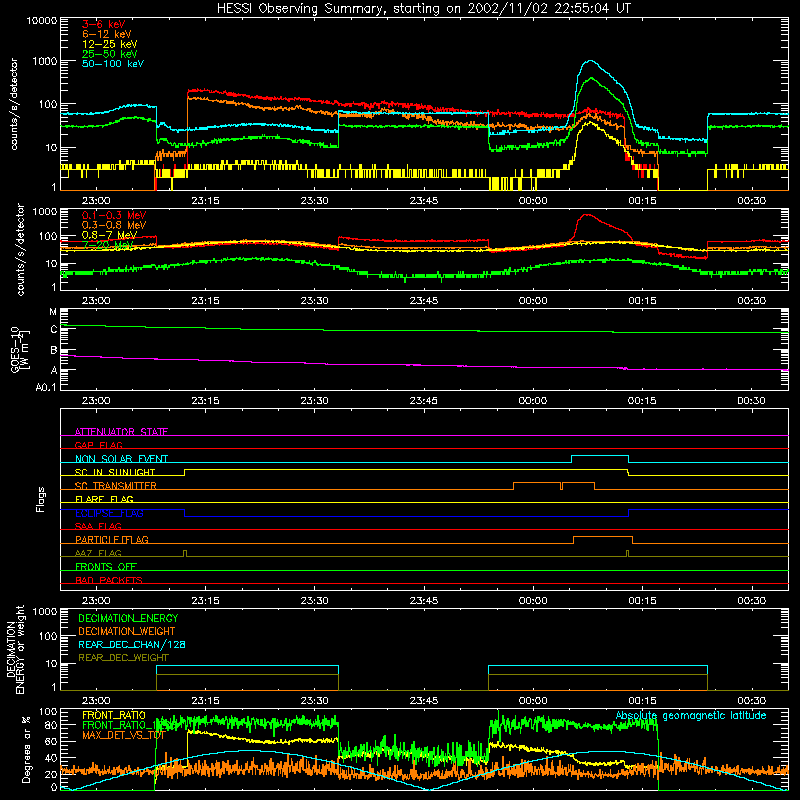Click the green 25-50 keV legend entry
This screenshot has width=800, height=800.
click(110, 54)
